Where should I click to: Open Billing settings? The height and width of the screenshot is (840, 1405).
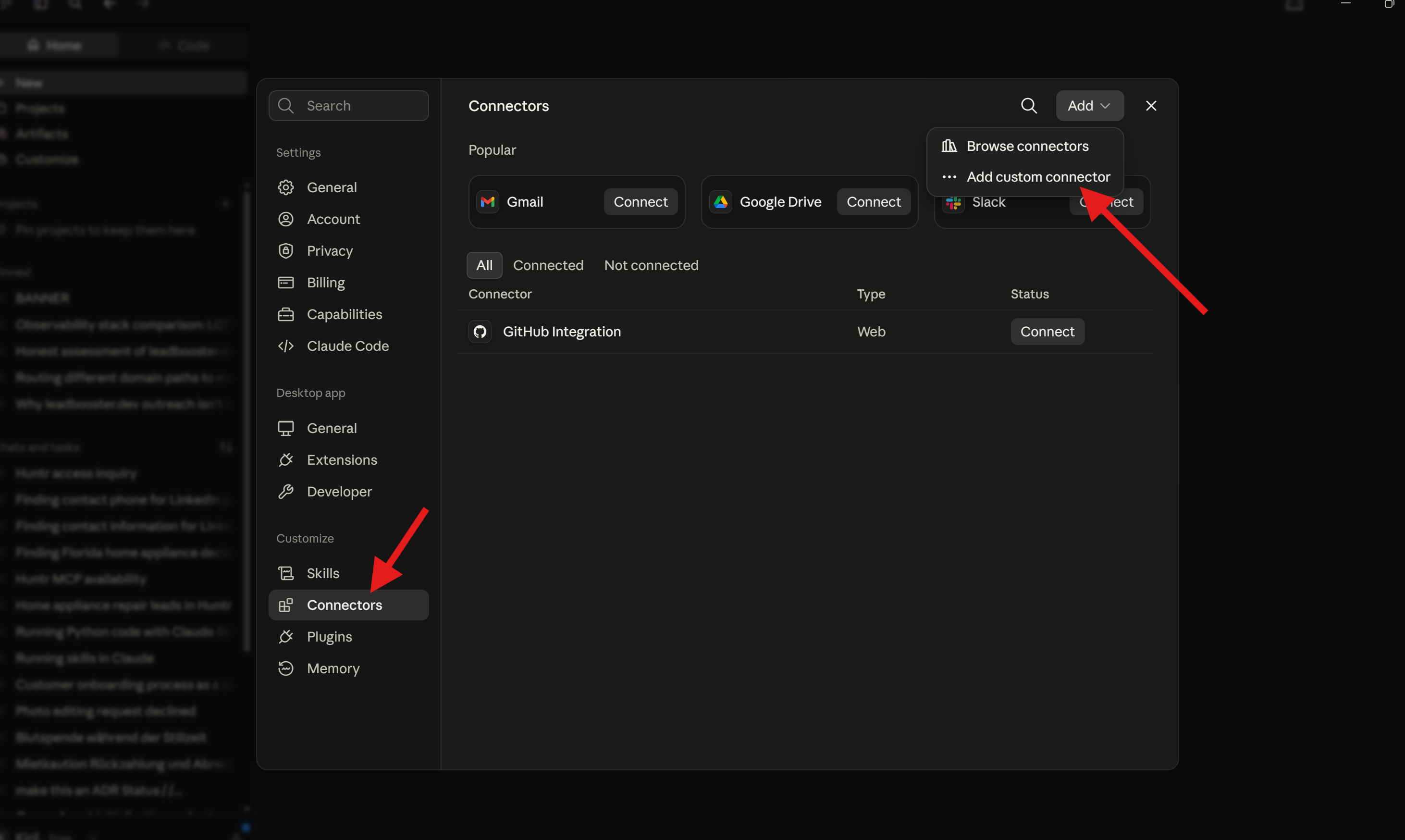[348, 283]
